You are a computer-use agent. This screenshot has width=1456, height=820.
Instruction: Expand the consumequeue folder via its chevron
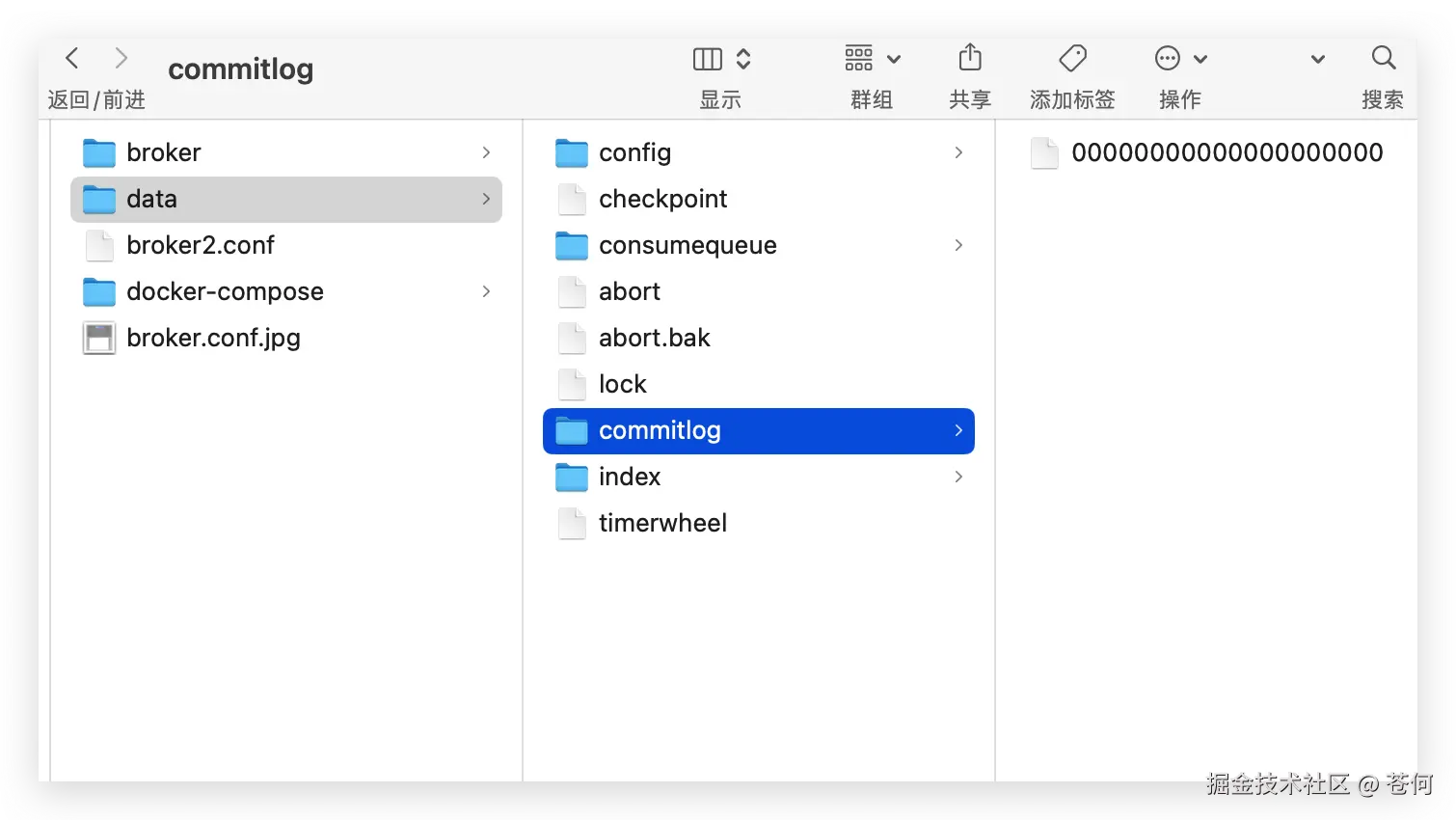958,245
